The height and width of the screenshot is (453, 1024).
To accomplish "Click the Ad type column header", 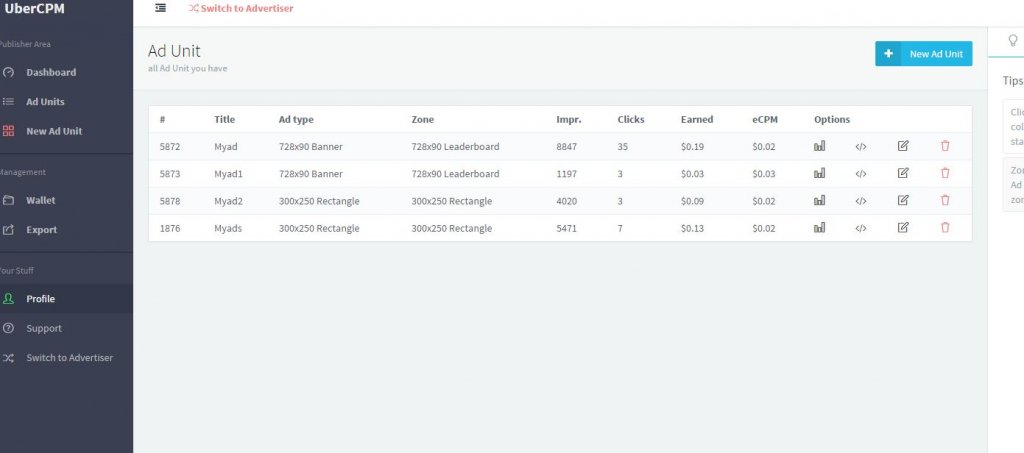I will [296, 119].
